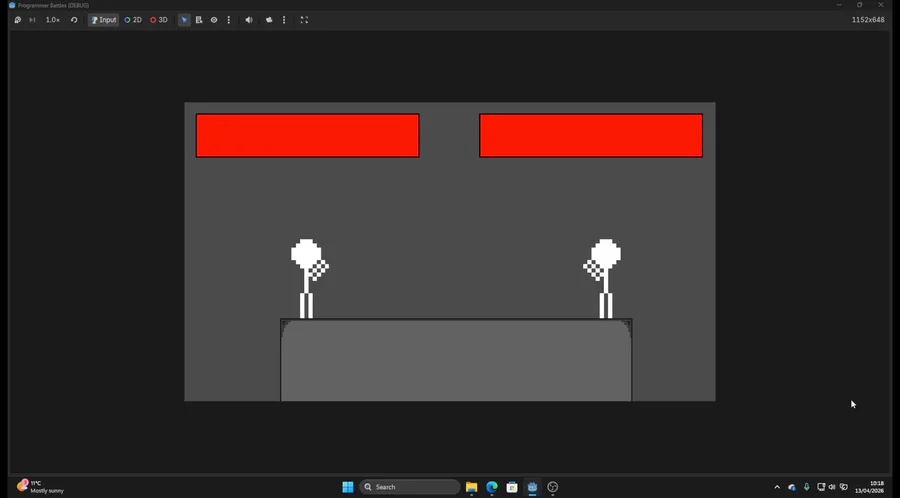Click the taskbar Search box
This screenshot has width=900, height=498.
pyautogui.click(x=410, y=487)
